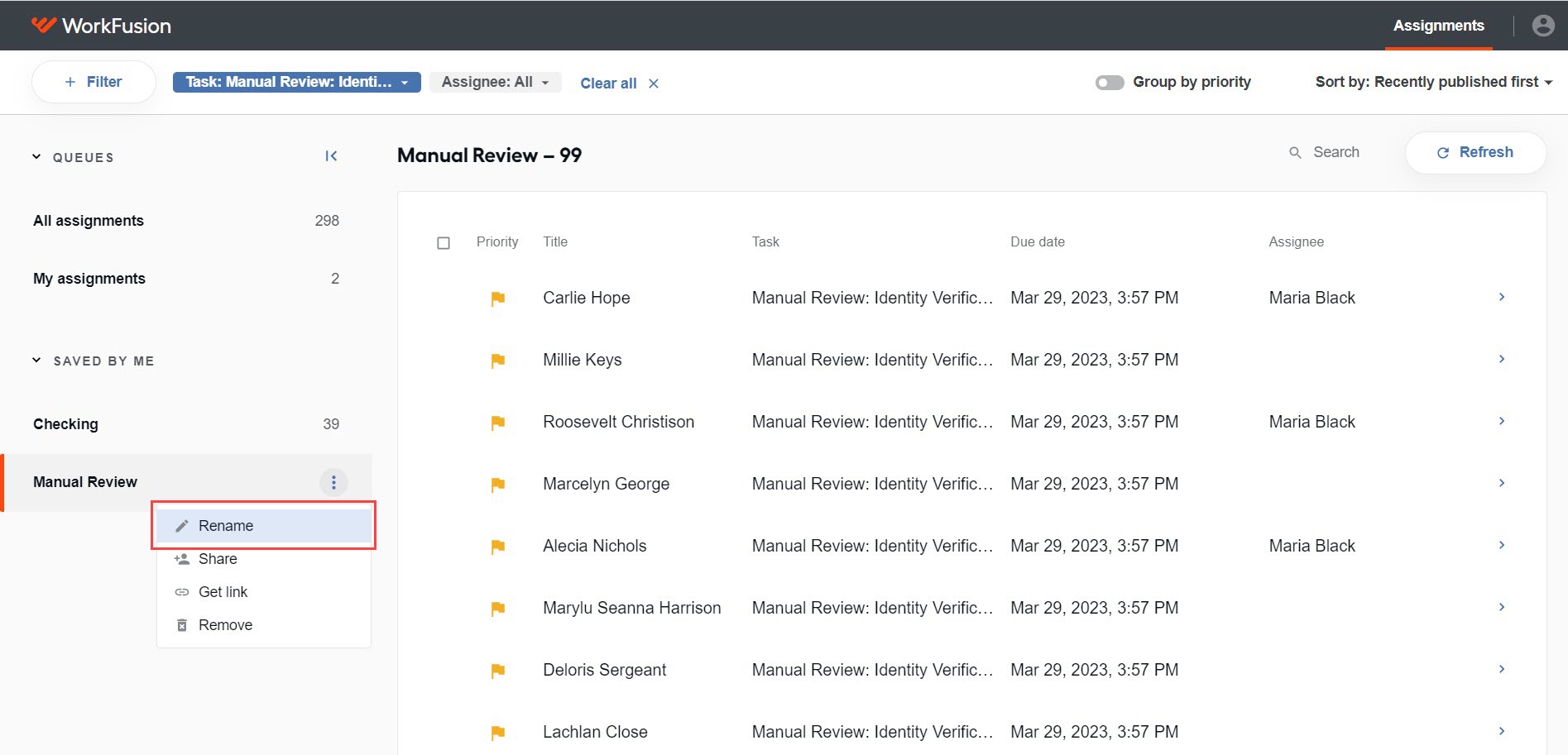This screenshot has height=755, width=1568.
Task: Click the priority flag for Roosevelt Christison
Action: pos(497,423)
